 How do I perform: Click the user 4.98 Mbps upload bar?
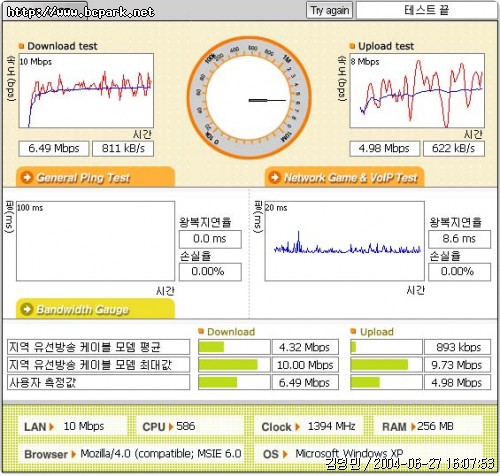coord(386,382)
